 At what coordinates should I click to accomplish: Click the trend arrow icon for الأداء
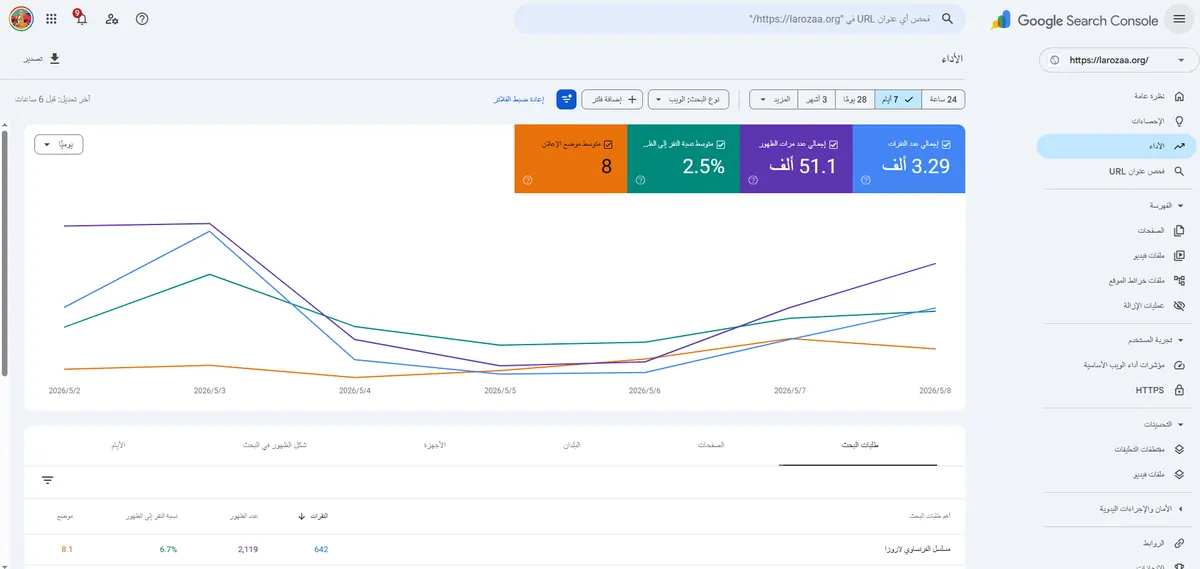[1179, 146]
